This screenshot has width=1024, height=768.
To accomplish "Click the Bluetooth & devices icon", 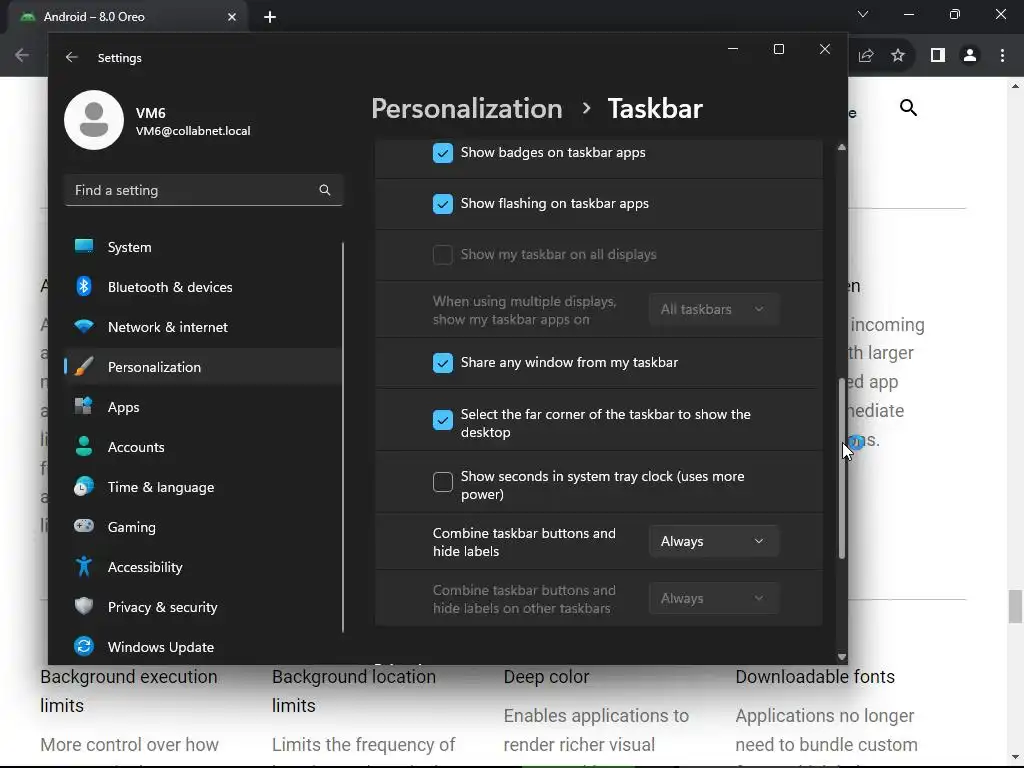I will pyautogui.click(x=84, y=287).
